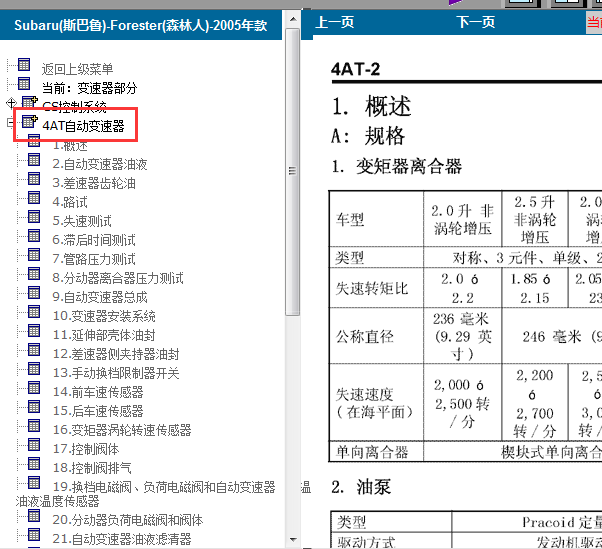The width and height of the screenshot is (602, 549).
Task: Go to next page with 下一页
Action: [475, 22]
